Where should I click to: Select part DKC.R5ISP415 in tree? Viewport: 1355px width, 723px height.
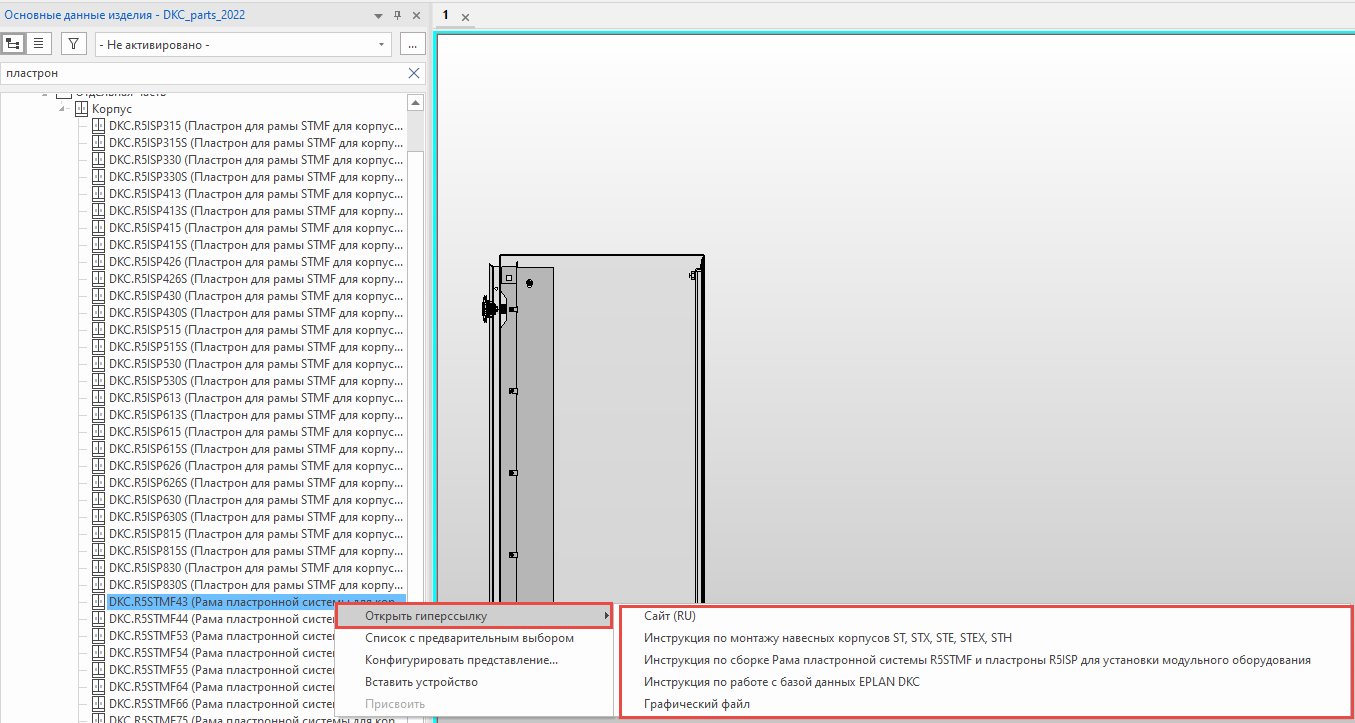[256, 228]
